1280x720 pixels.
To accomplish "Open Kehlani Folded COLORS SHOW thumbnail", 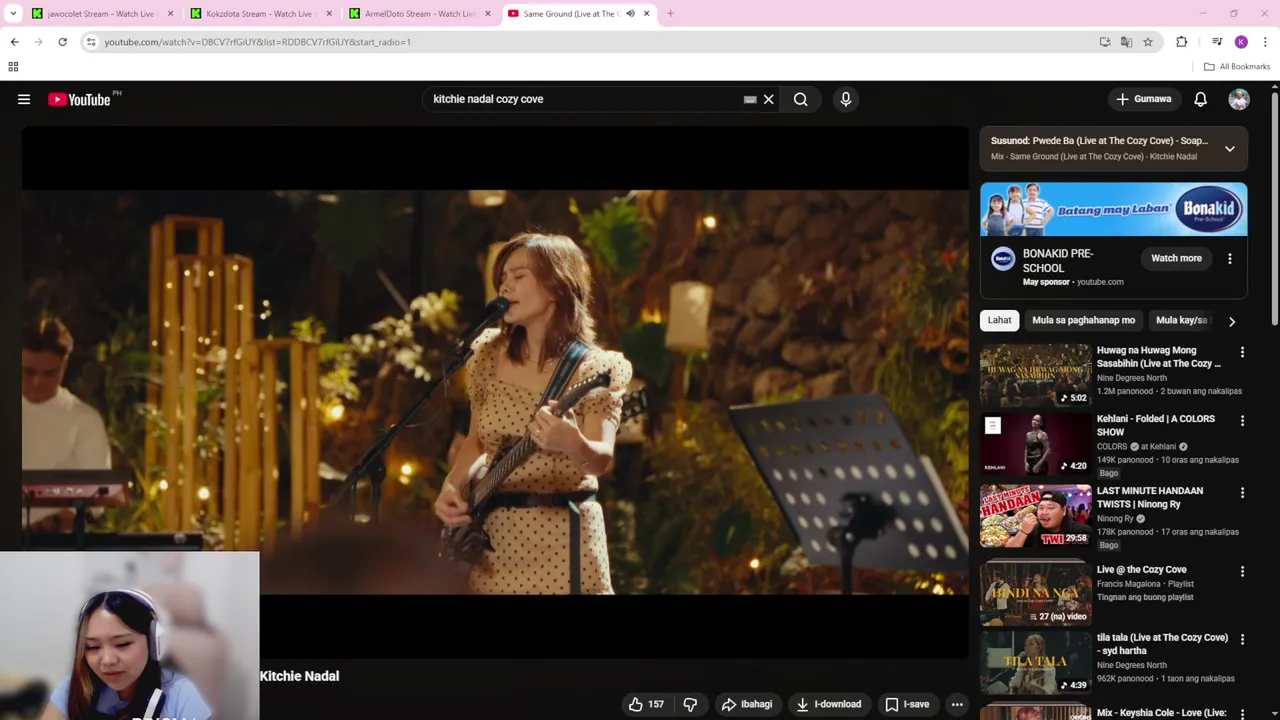I will pyautogui.click(x=1036, y=444).
